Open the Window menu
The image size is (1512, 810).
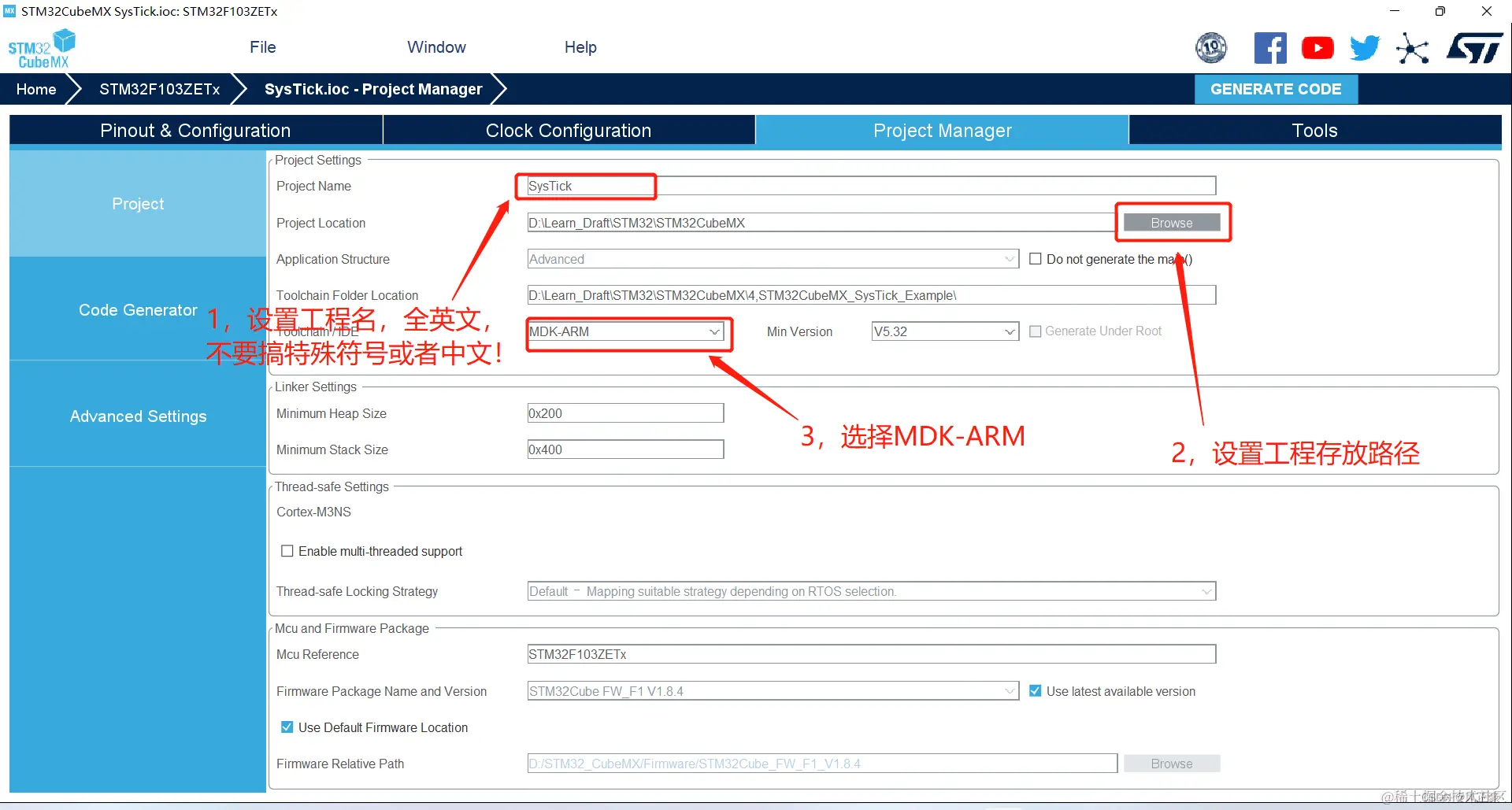(x=436, y=47)
